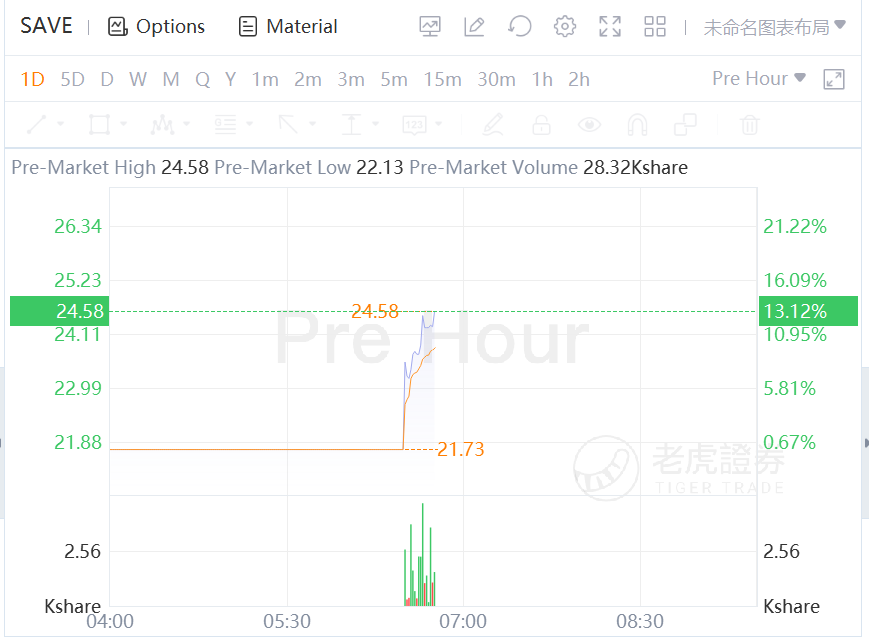
Task: Delete drawings with the trash icon
Action: [749, 125]
